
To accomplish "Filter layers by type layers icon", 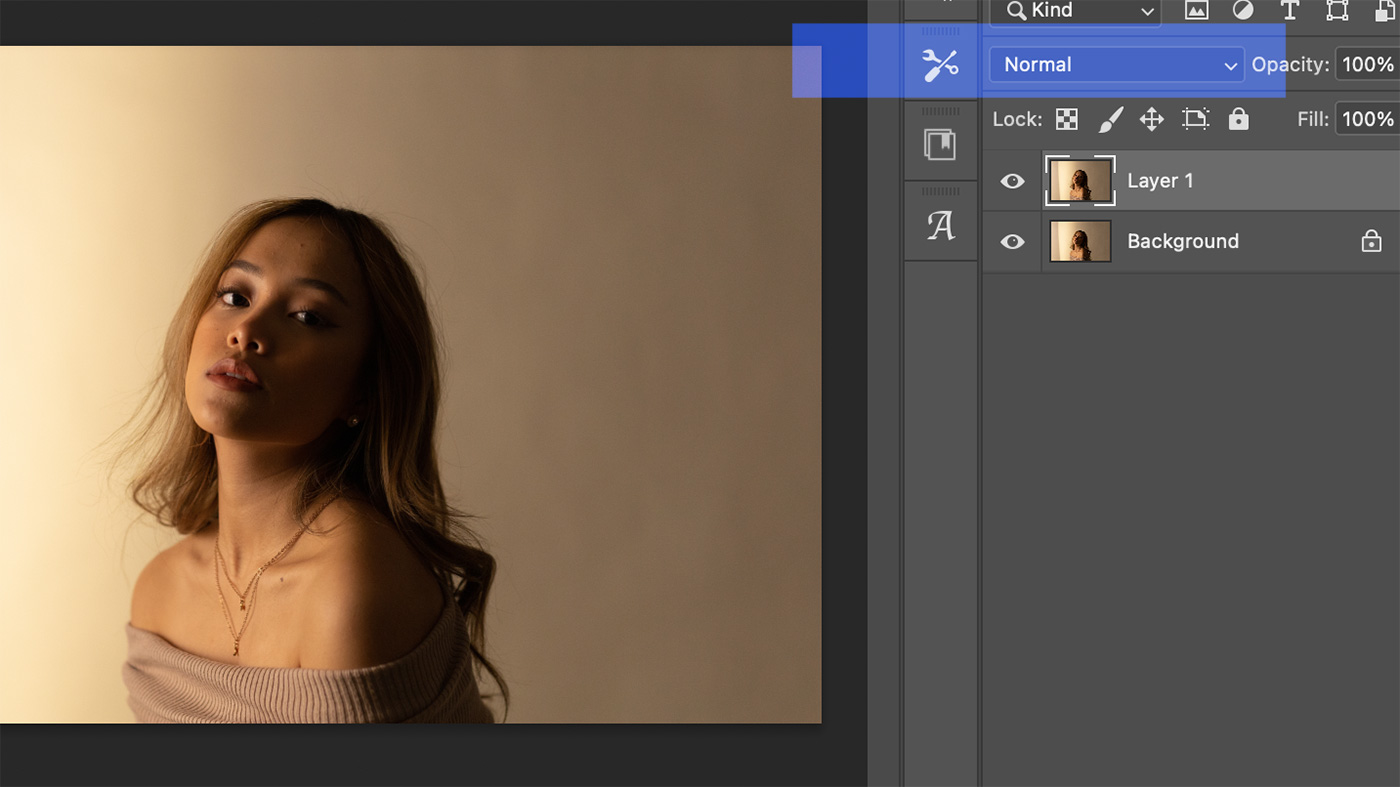I will pyautogui.click(x=1290, y=10).
